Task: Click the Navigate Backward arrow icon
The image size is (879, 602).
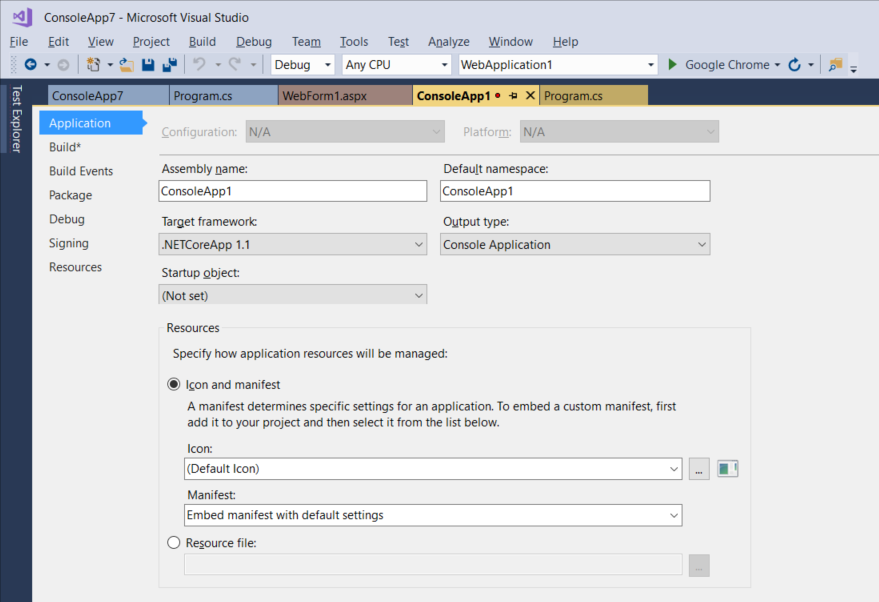Action: pos(30,65)
